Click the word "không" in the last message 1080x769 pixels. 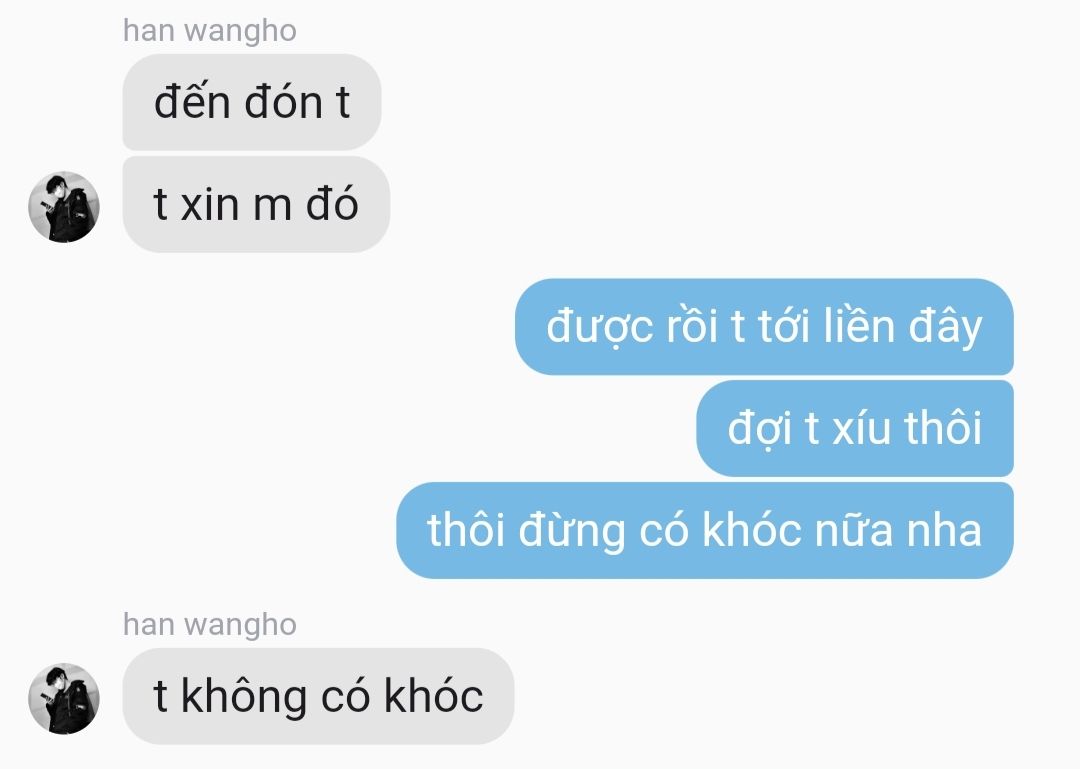coord(243,697)
